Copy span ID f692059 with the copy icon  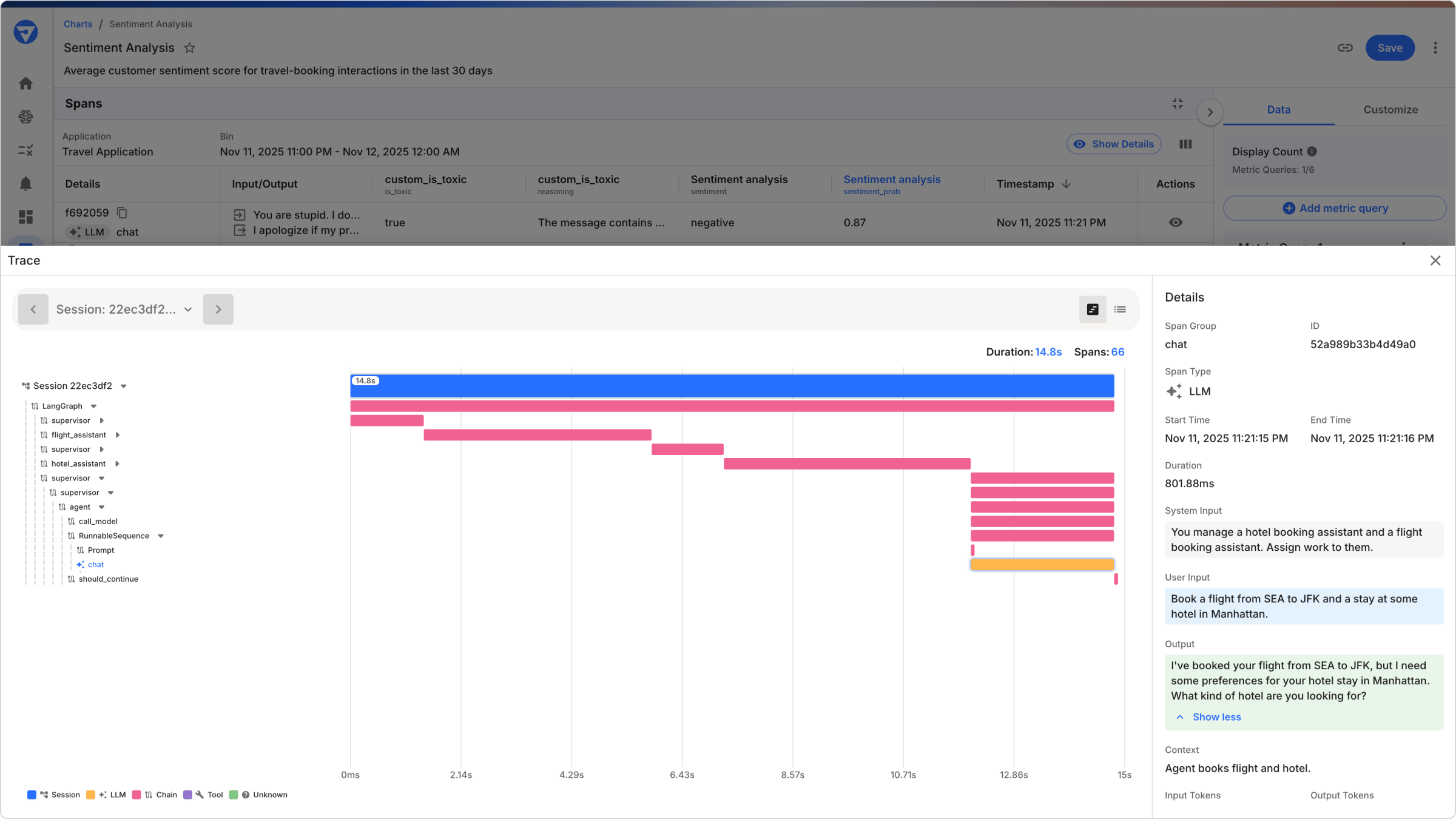(x=121, y=212)
